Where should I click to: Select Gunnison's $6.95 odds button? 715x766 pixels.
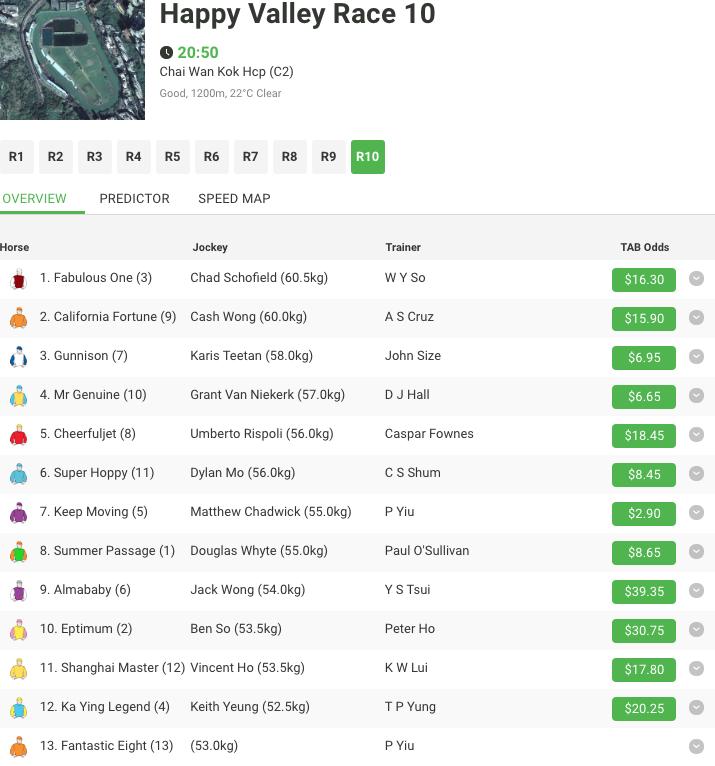tap(644, 357)
